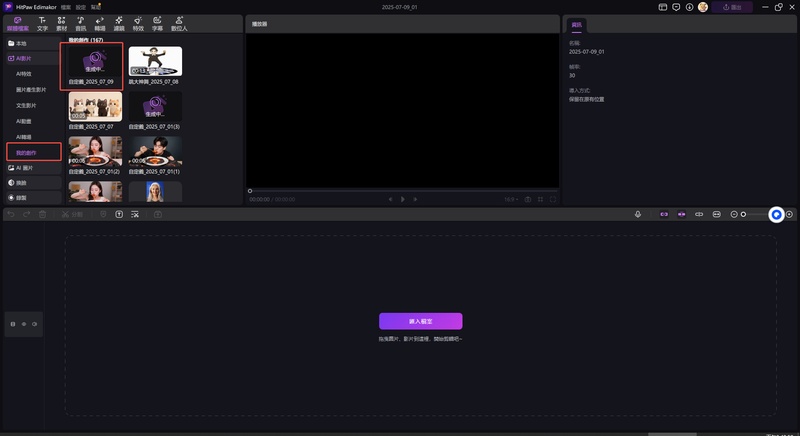Toggle the track lock icon

13,324
